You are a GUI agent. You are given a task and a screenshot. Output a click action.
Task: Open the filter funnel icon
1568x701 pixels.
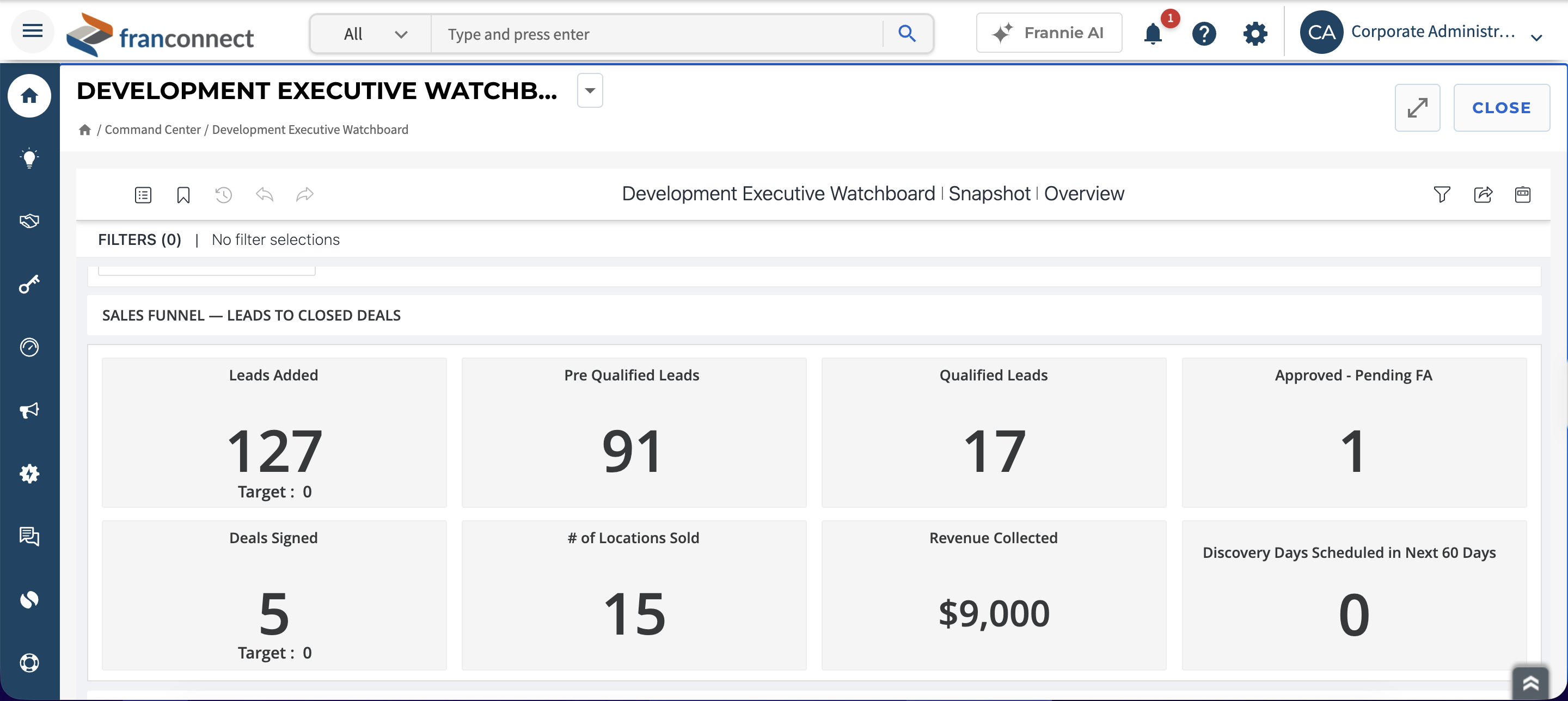point(1441,195)
